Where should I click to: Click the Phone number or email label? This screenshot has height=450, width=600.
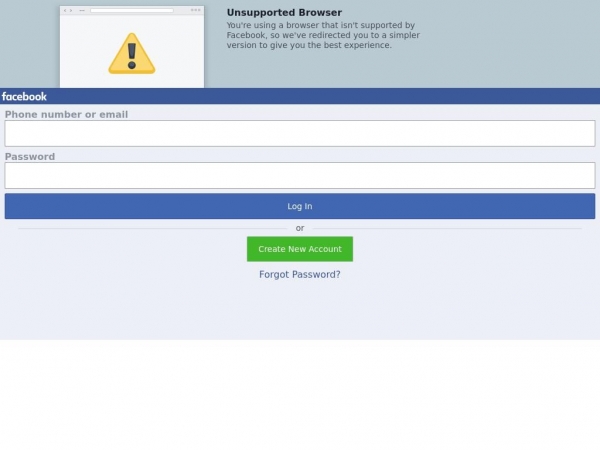point(66,114)
